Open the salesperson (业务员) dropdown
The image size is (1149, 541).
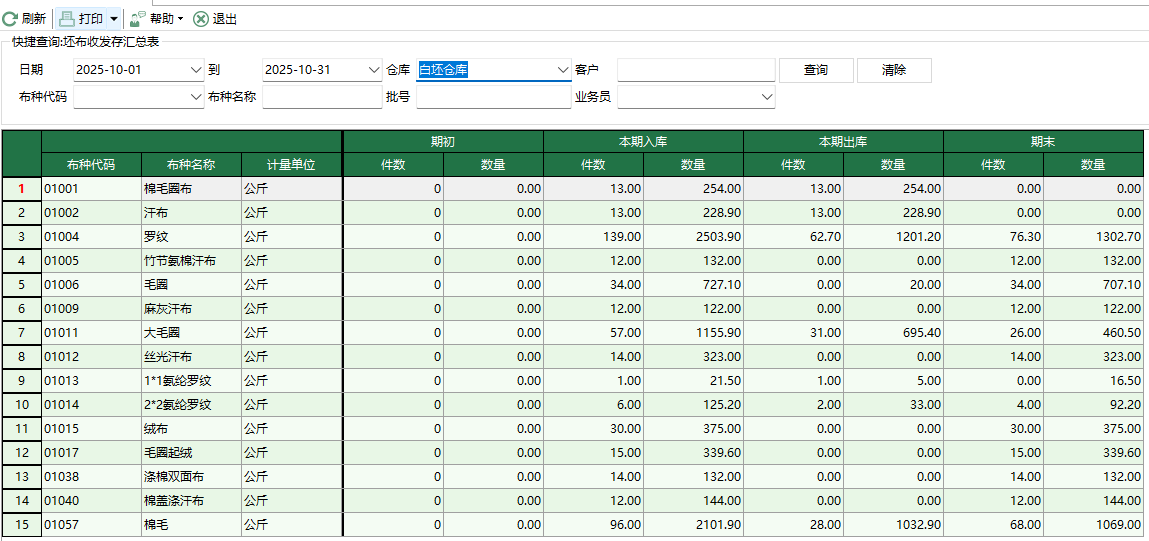pyautogui.click(x=767, y=97)
